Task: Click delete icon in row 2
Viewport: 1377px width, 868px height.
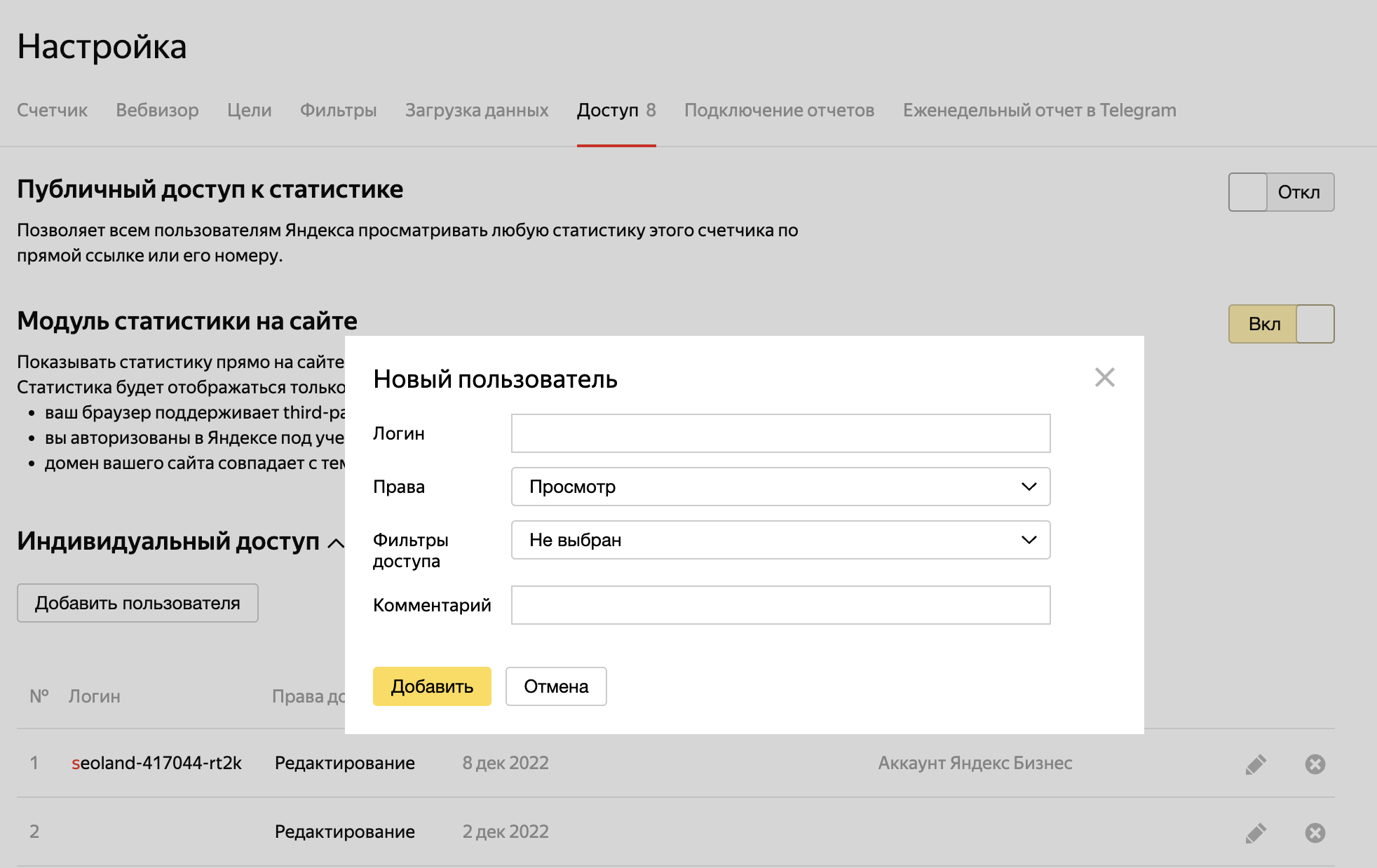Action: pos(1315,832)
